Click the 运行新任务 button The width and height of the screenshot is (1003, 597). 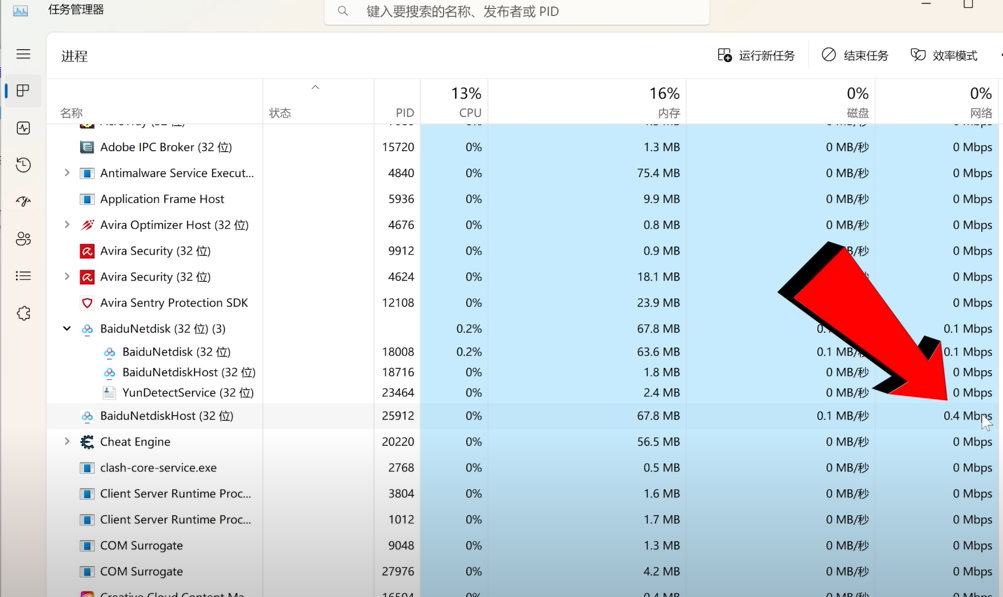coord(757,55)
